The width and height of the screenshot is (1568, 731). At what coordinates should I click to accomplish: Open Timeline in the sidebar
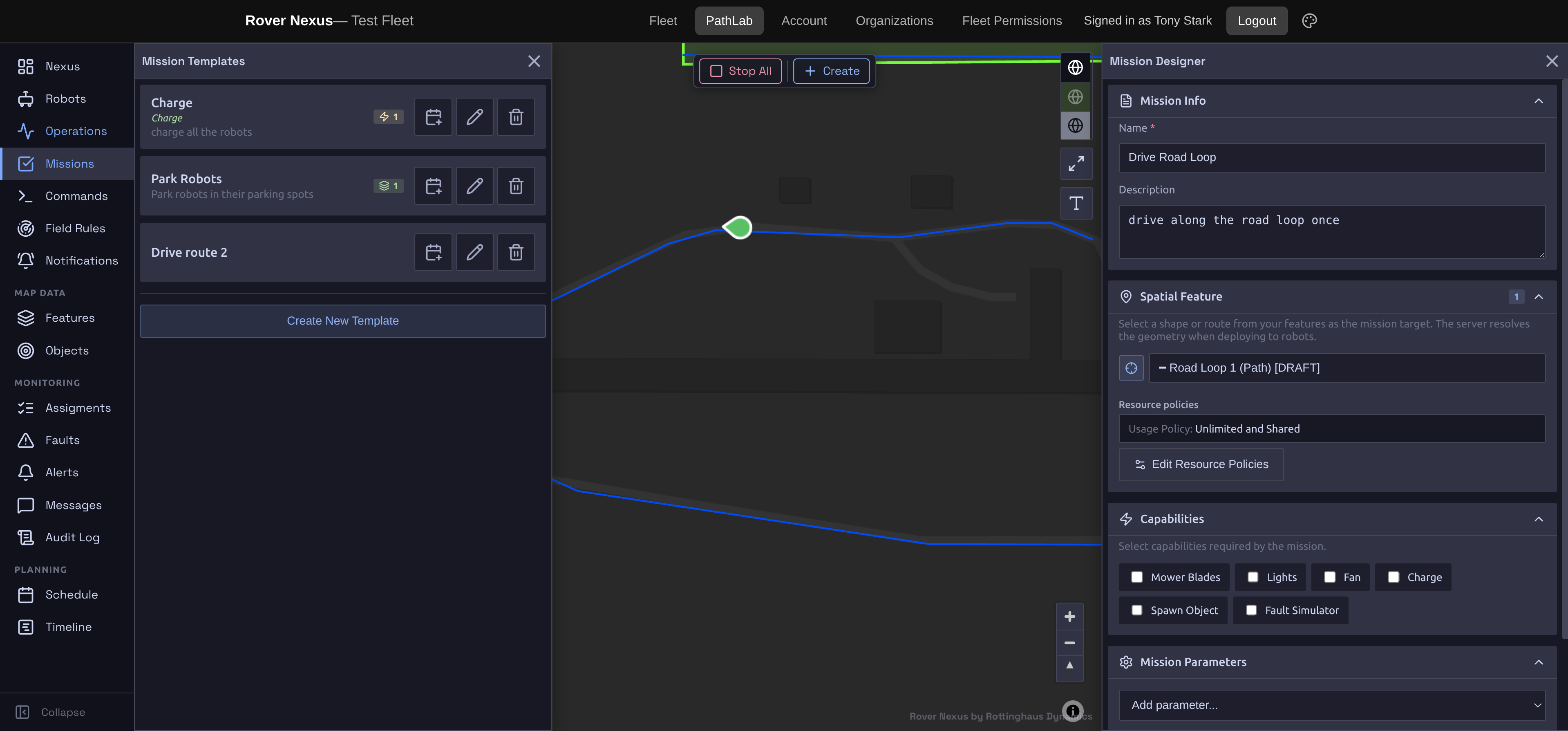tap(67, 627)
